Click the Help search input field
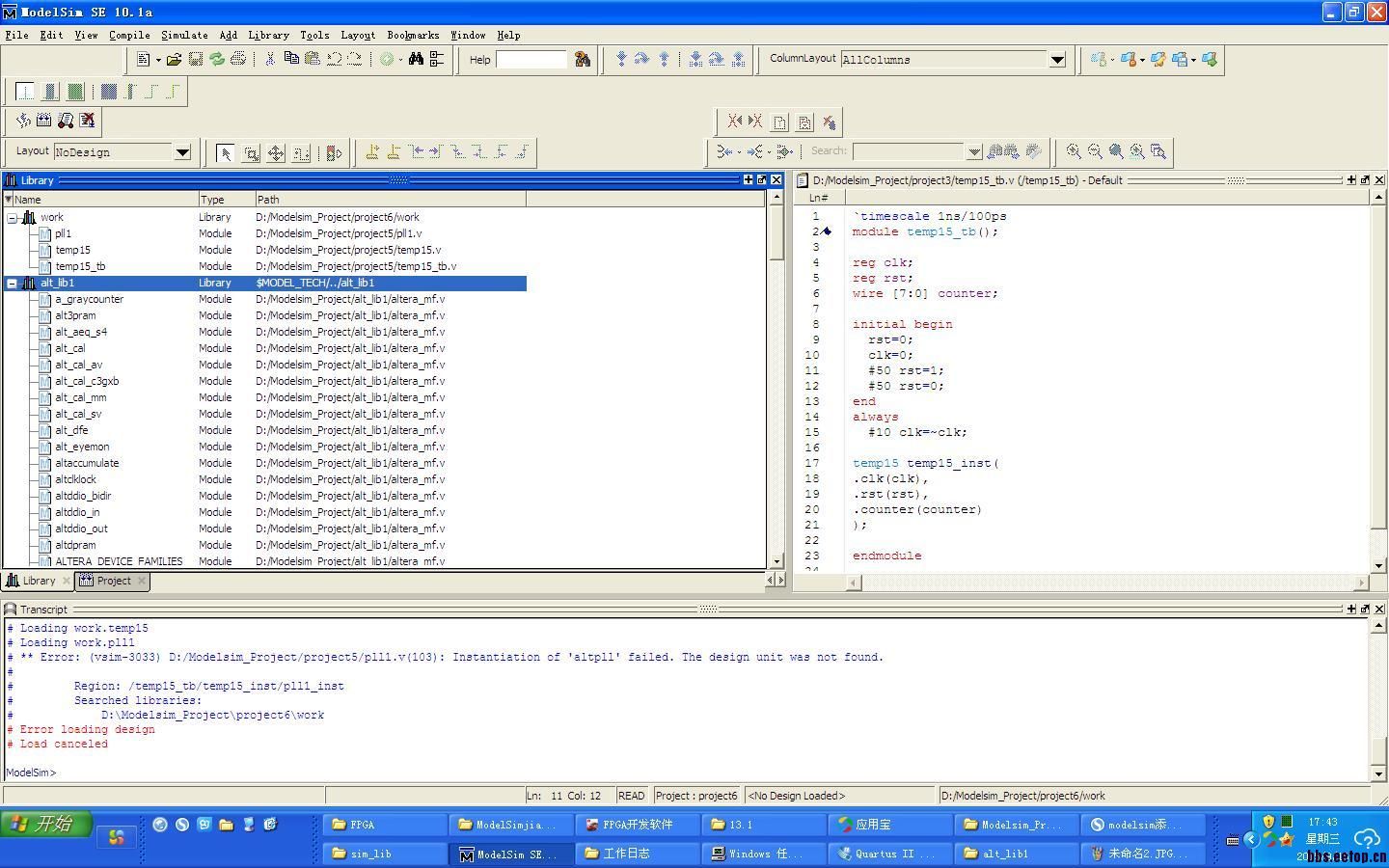1389x868 pixels. pyautogui.click(x=531, y=60)
